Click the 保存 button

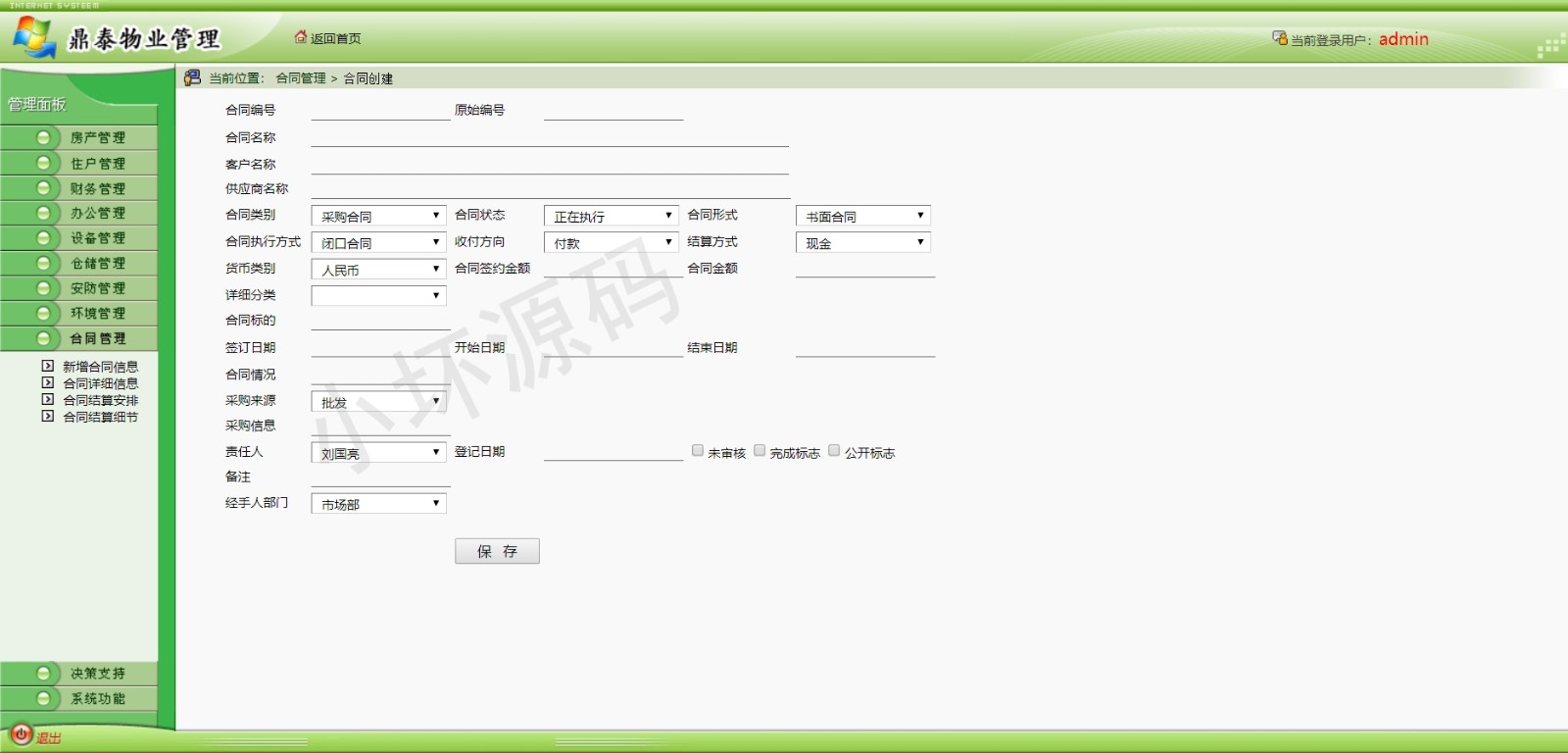click(497, 551)
